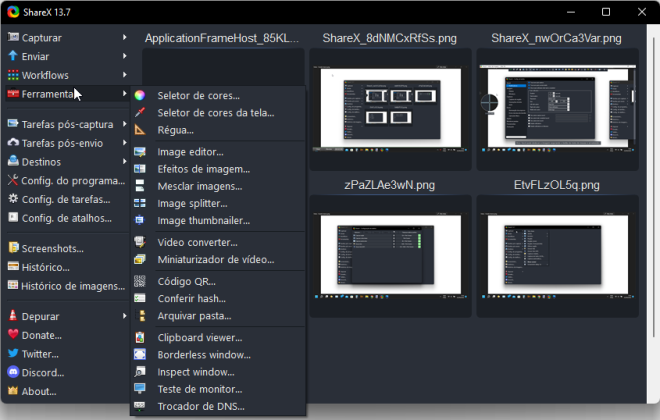Click the Inspect window icon

coord(140,372)
